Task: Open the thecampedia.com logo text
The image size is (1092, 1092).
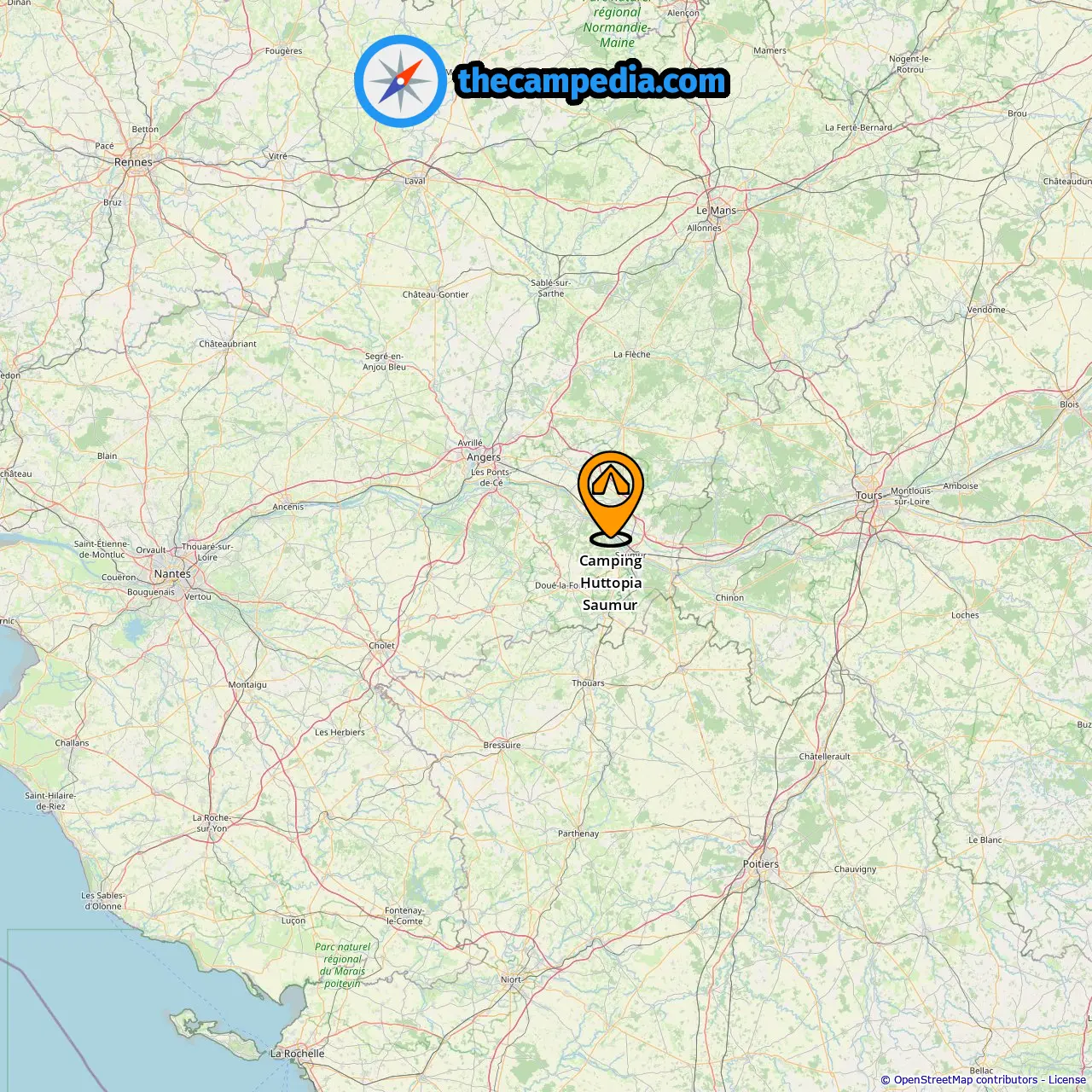Action: point(592,82)
